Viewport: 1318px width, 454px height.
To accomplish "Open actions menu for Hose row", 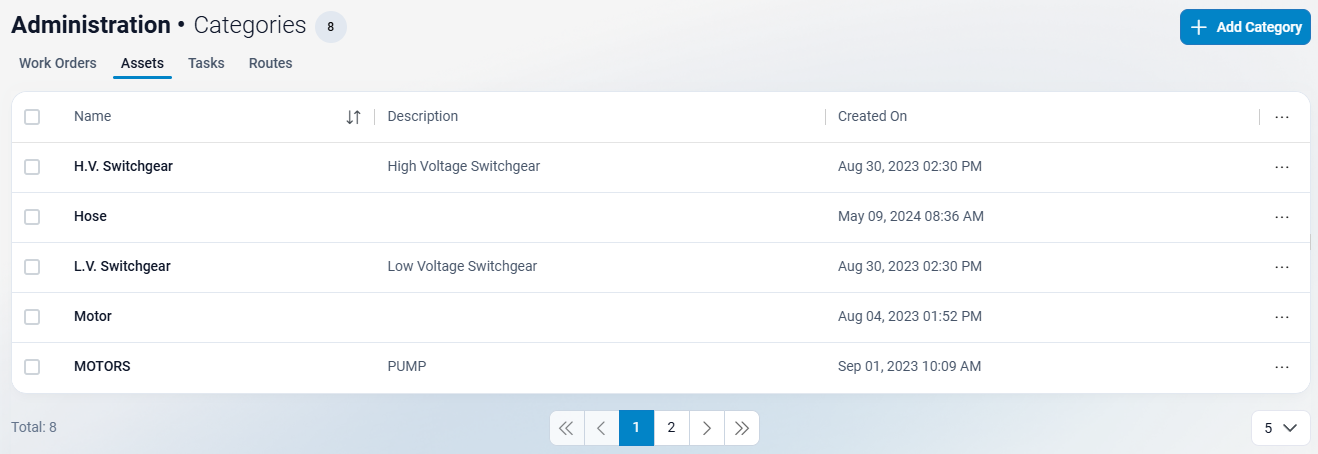I will coord(1282,217).
